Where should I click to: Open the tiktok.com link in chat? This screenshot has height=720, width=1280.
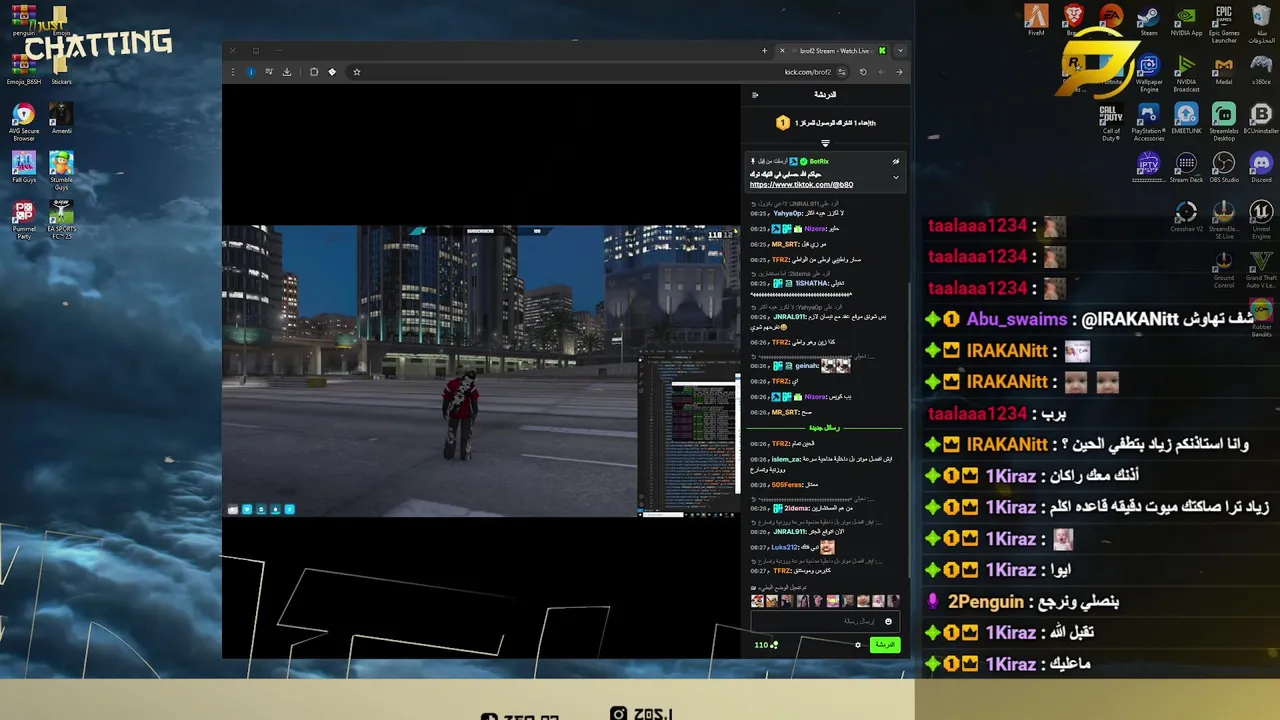pyautogui.click(x=801, y=185)
